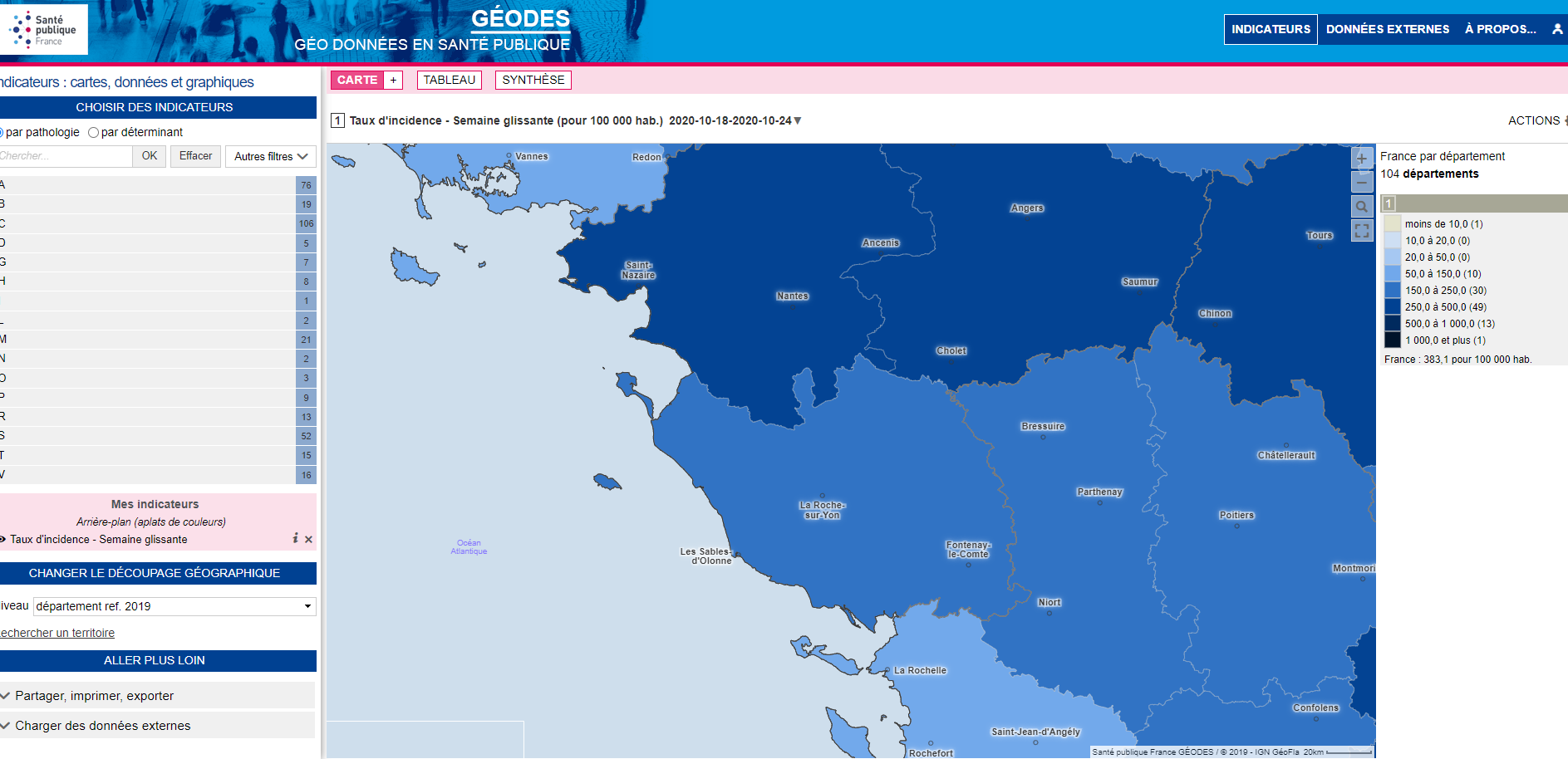The image size is (1568, 759).
Task: Select index letter row with count 19
Action: tap(158, 204)
